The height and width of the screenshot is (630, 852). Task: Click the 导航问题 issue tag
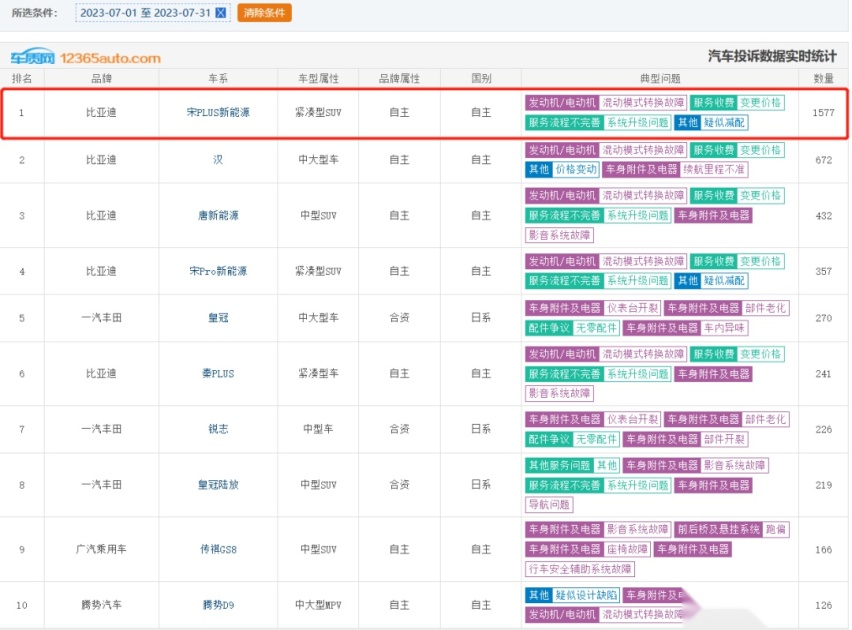[549, 504]
